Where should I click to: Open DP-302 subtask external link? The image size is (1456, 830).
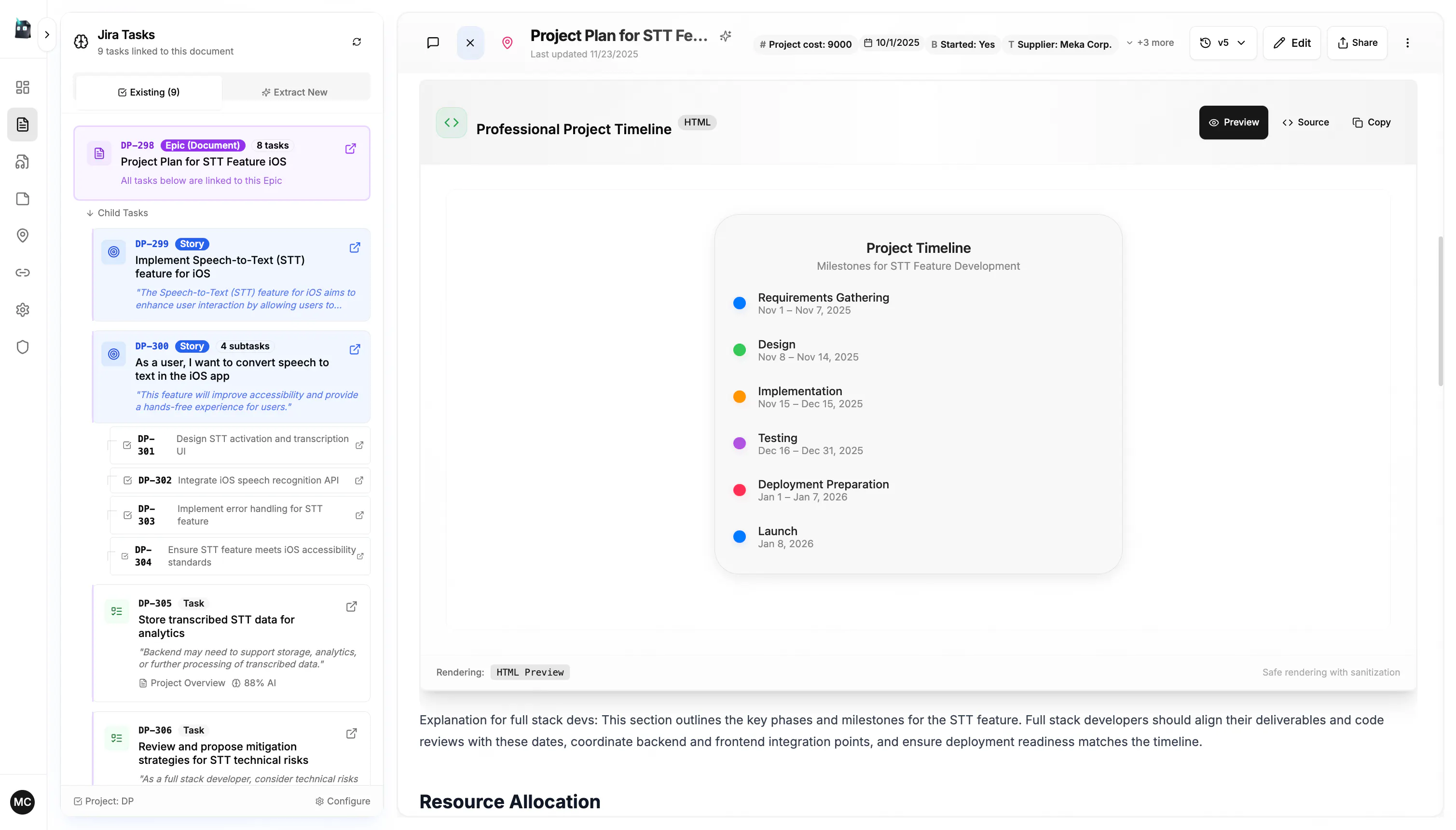(x=359, y=481)
